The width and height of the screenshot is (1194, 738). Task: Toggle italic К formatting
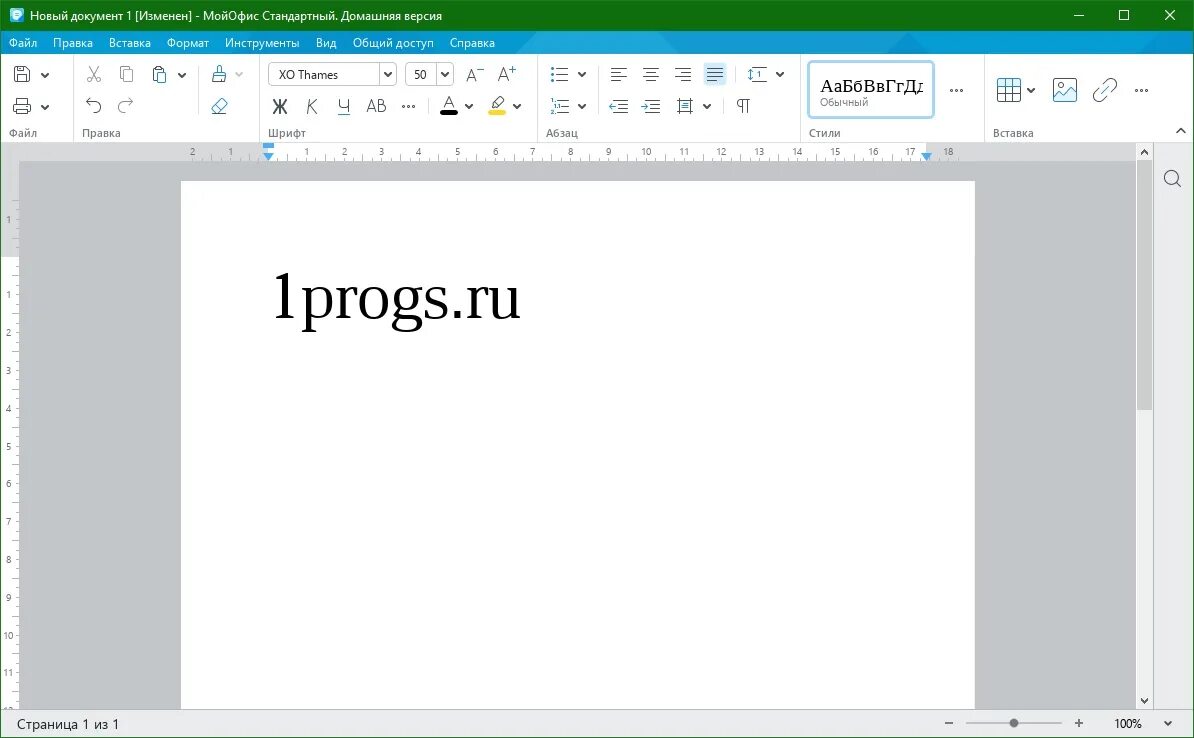311,106
